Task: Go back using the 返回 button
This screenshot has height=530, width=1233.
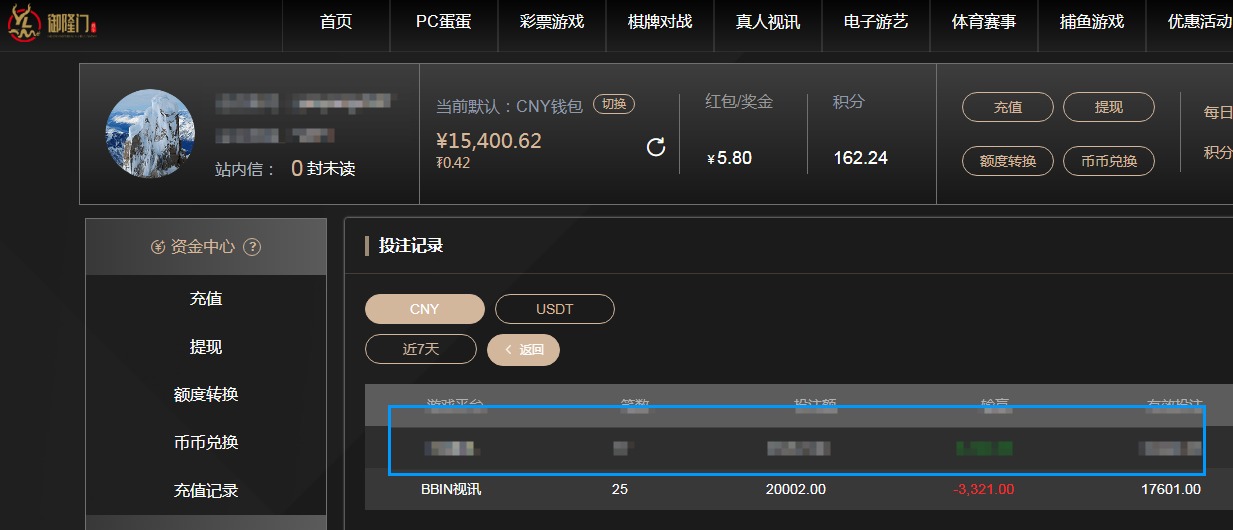Action: coord(523,349)
